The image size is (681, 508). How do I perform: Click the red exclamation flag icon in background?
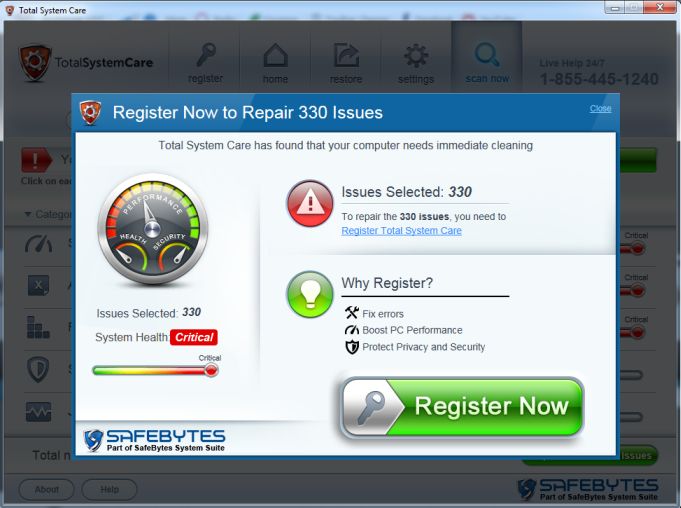click(36, 160)
